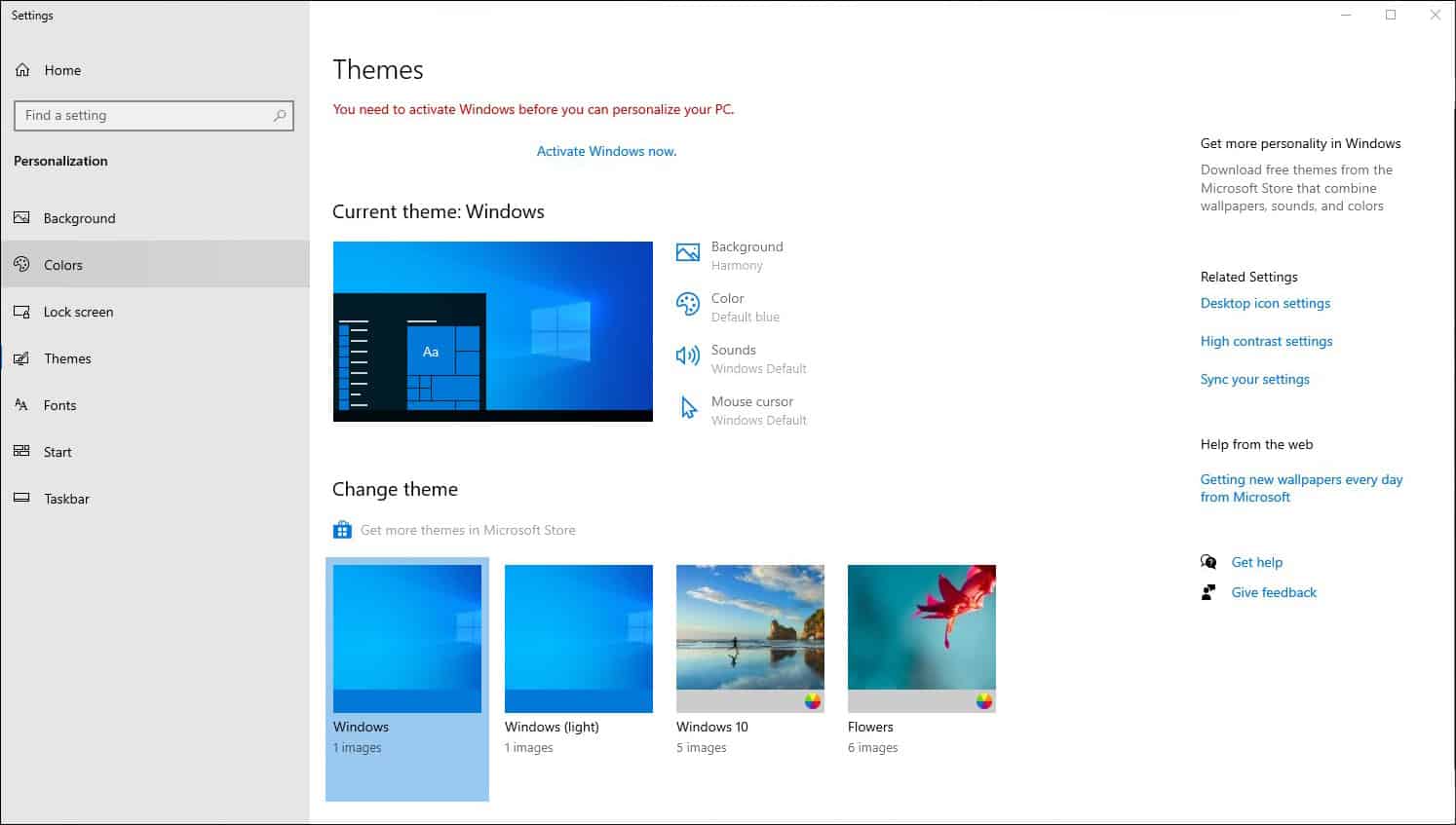Click the Home house icon

pos(22,70)
